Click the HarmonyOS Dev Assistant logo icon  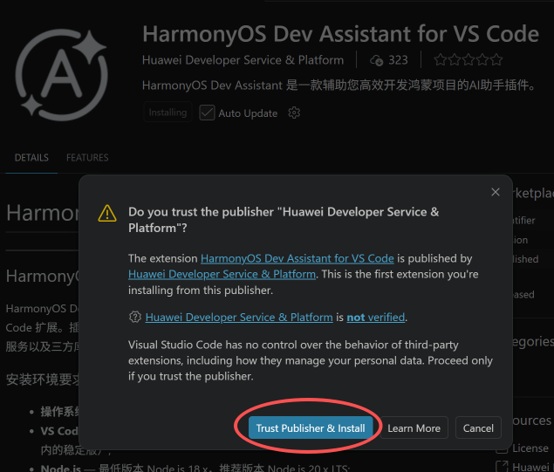[61, 75]
